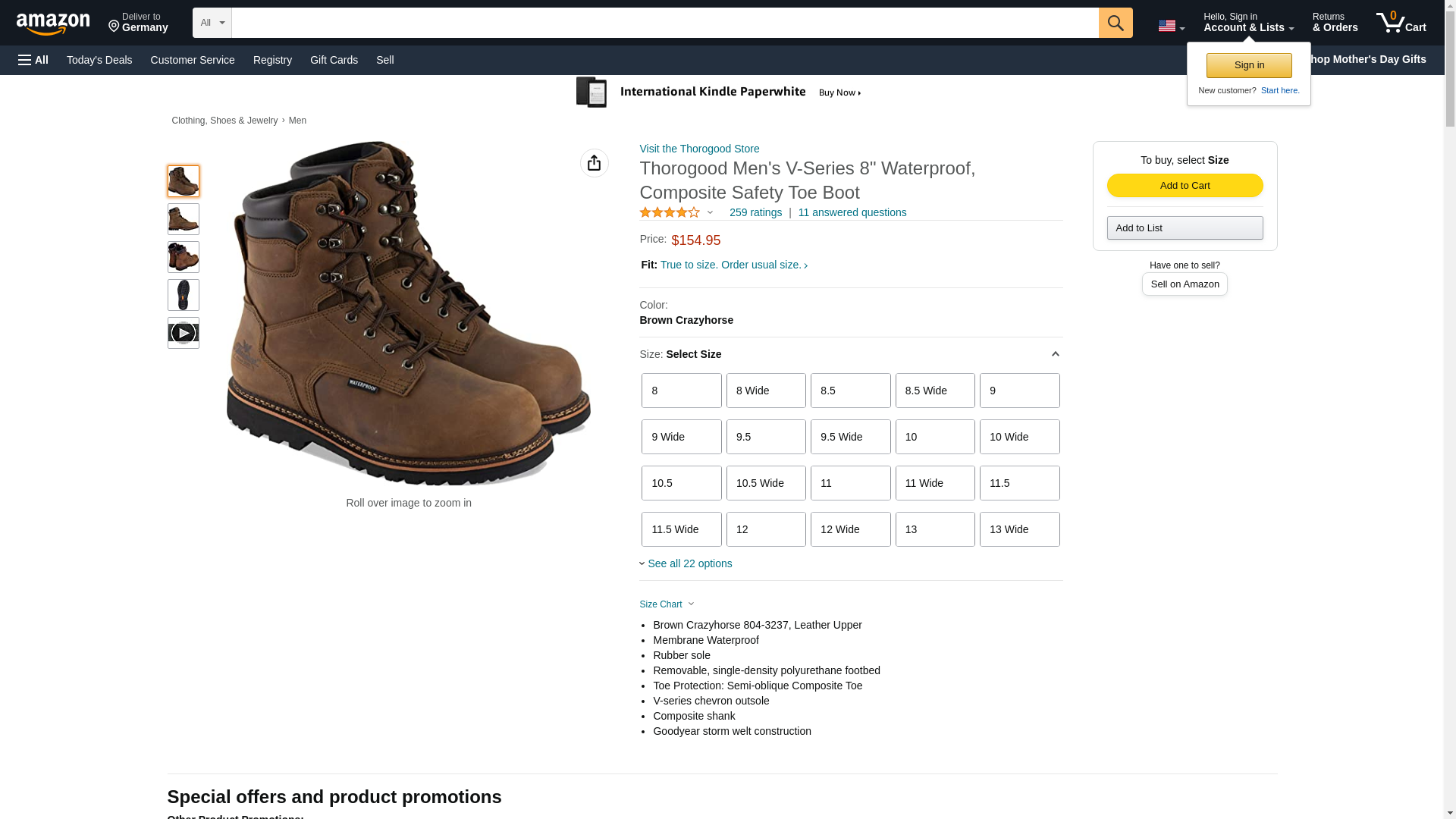
Task: Expand the Size Chart dropdown
Action: tap(667, 604)
